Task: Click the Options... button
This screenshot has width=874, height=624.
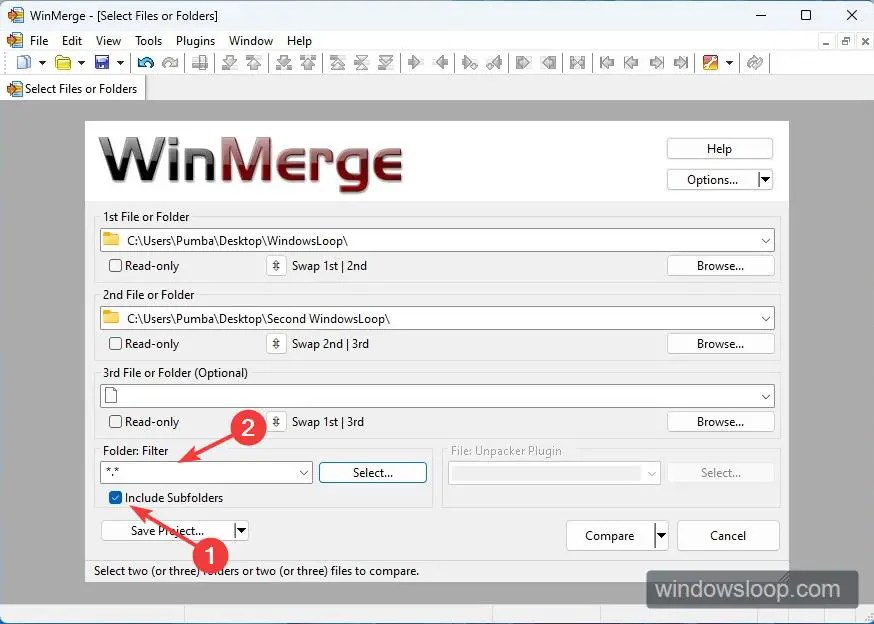Action: click(712, 180)
